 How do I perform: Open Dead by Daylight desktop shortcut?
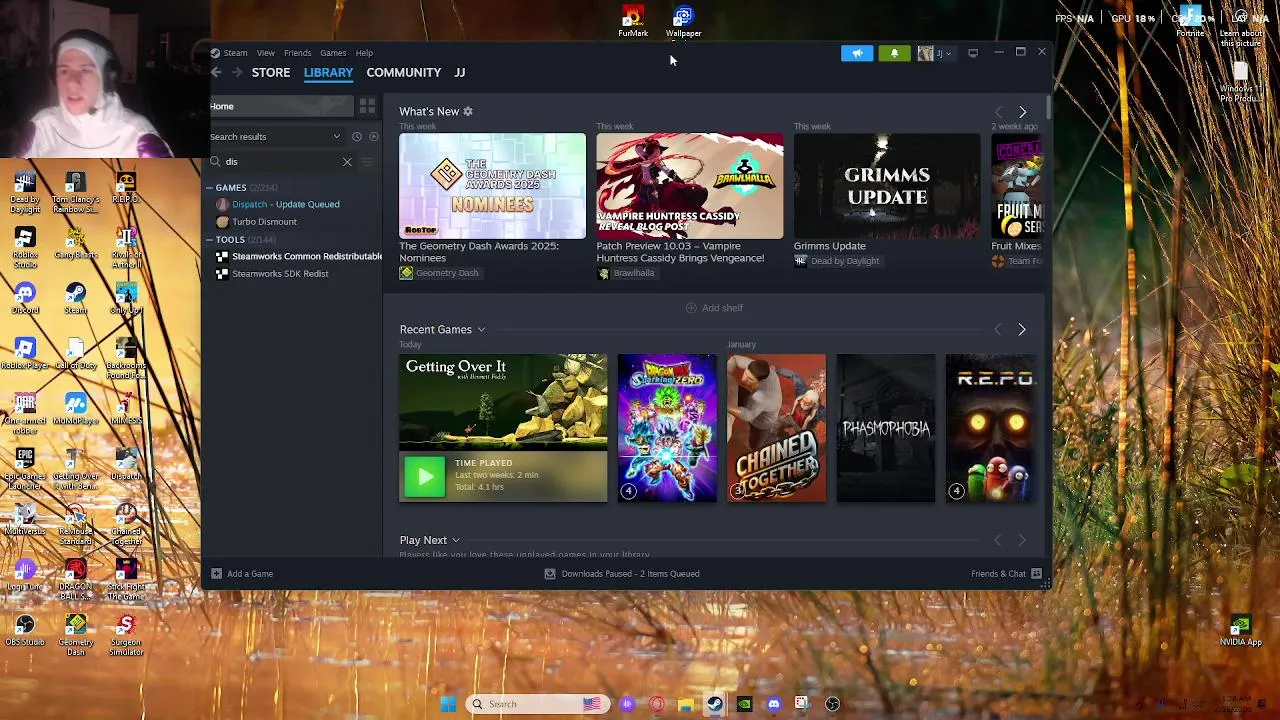point(25,192)
